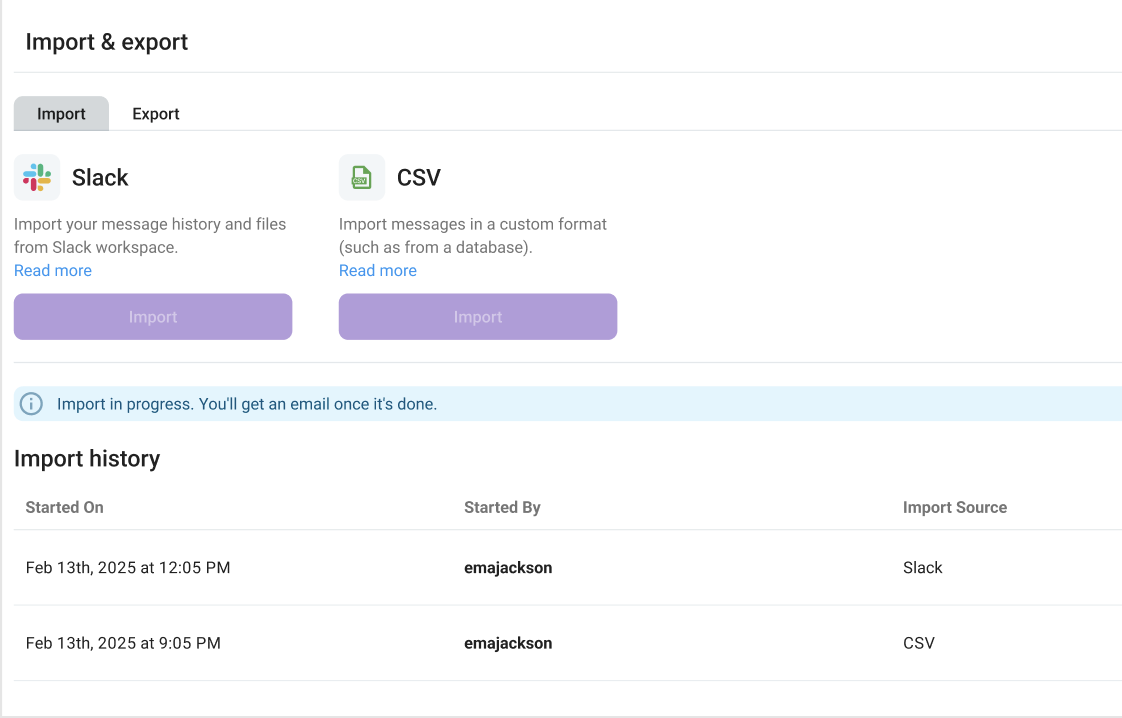The height and width of the screenshot is (718, 1122).
Task: Click the Import button under Slack
Action: [153, 316]
